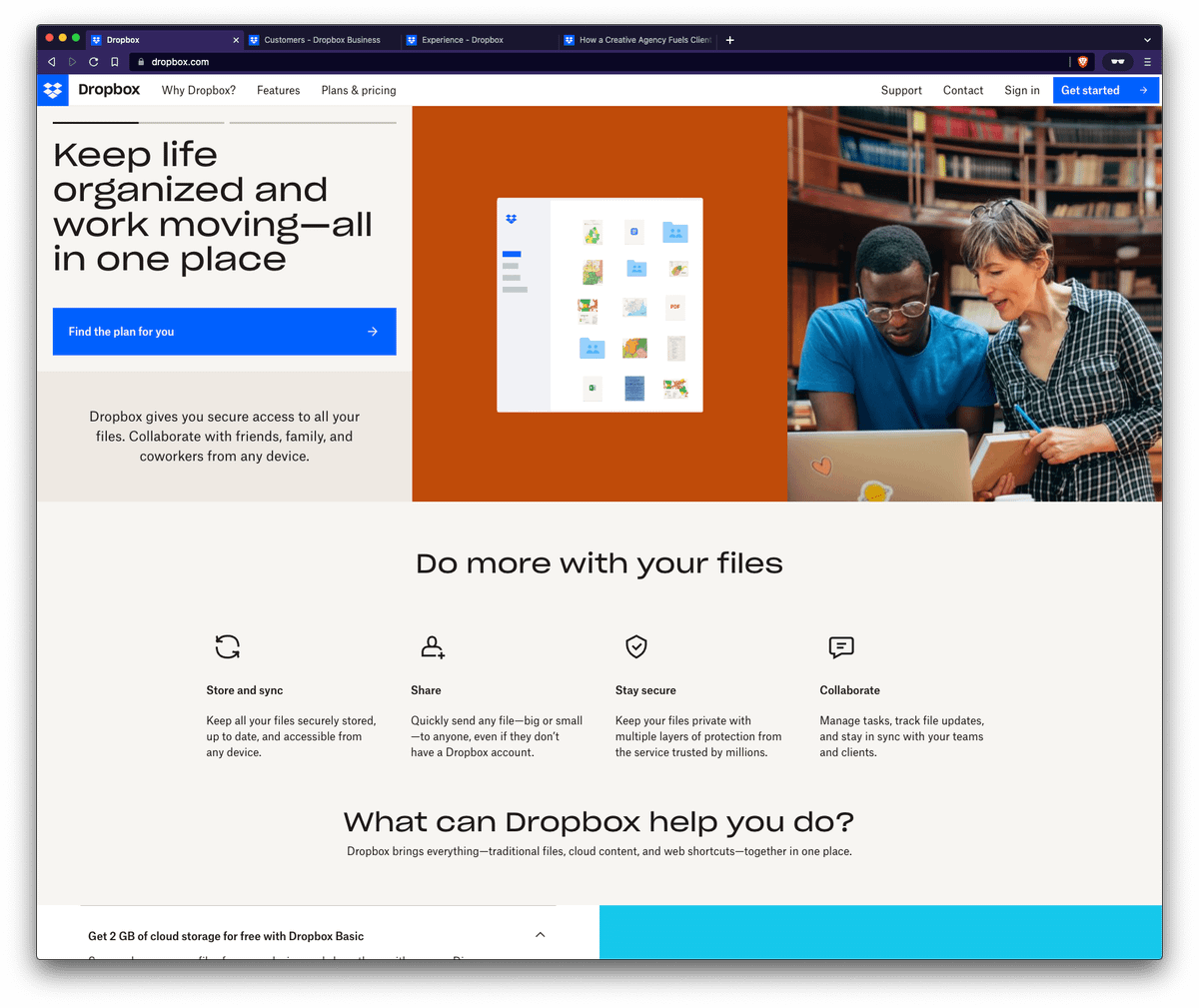This screenshot has height=1008, width=1199.
Task: Open the Features nav item
Action: 279,90
